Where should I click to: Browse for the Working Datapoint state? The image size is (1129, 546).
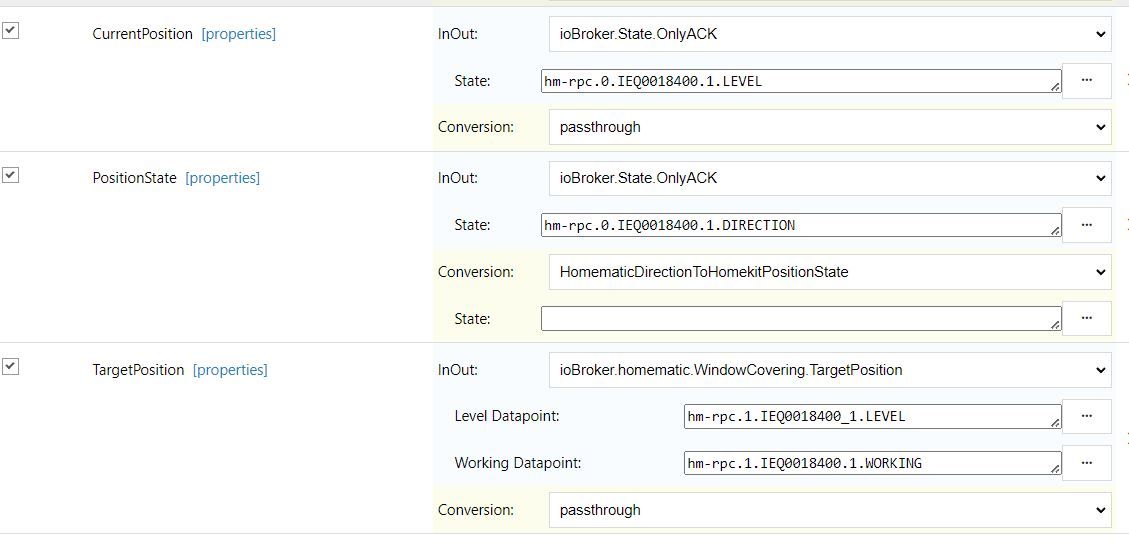tap(1087, 462)
